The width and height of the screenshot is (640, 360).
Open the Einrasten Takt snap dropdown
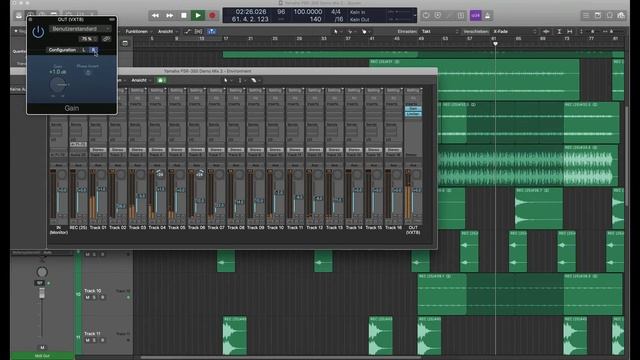click(440, 31)
